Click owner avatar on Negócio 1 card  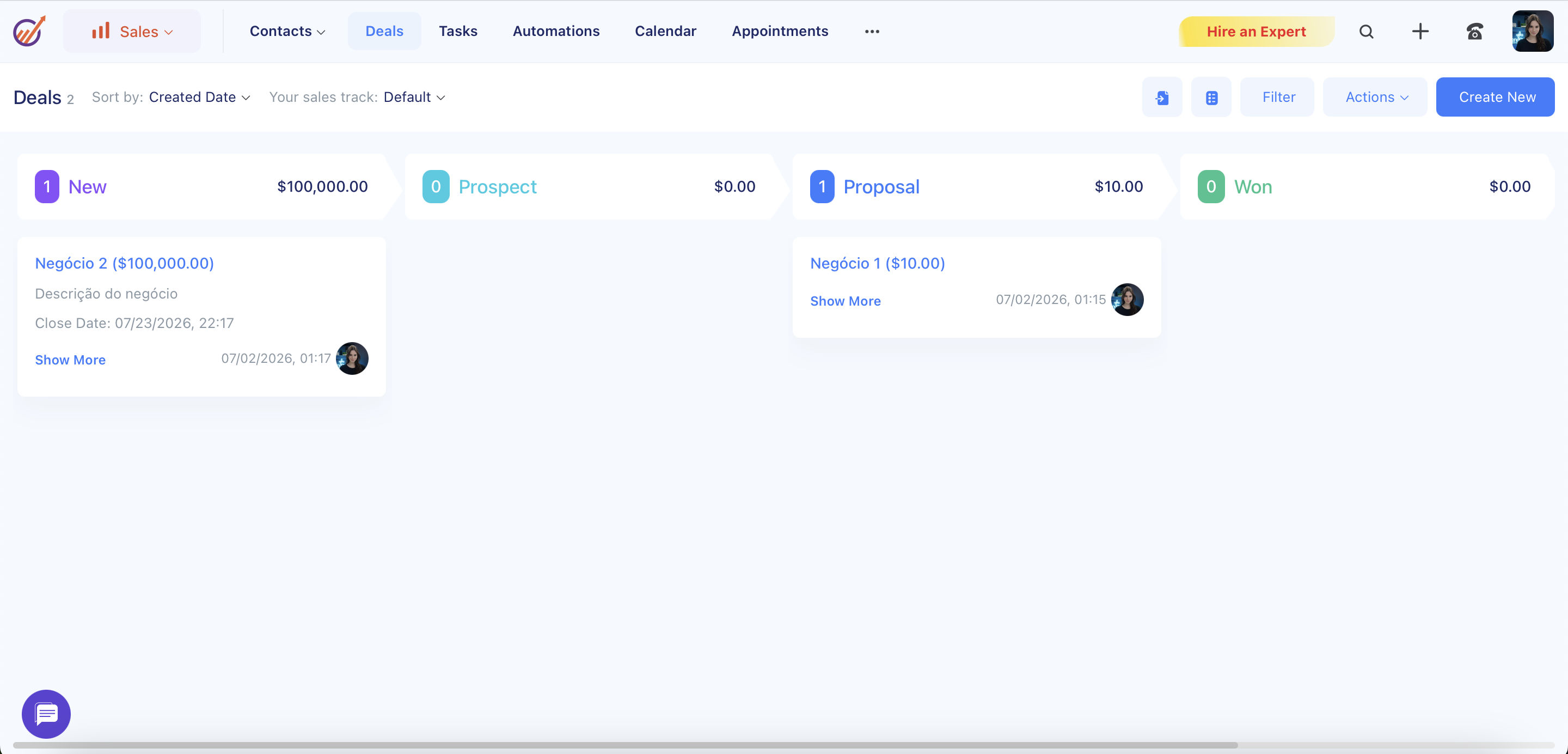coord(1128,300)
